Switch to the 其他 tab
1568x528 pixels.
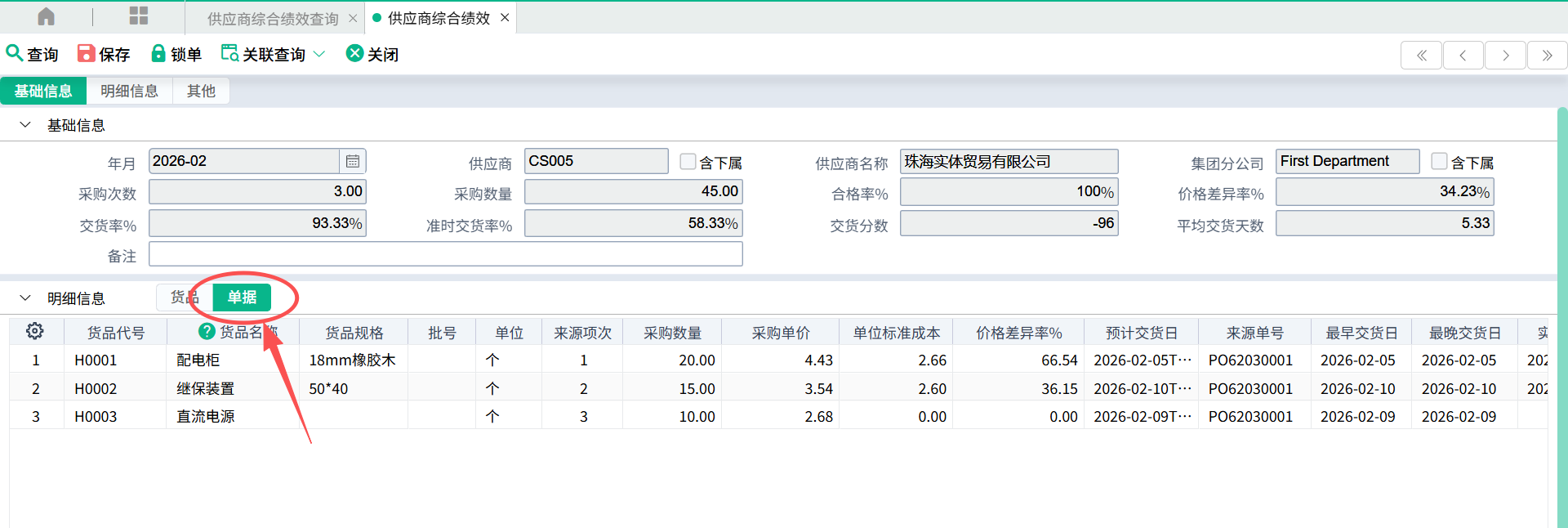coord(201,91)
